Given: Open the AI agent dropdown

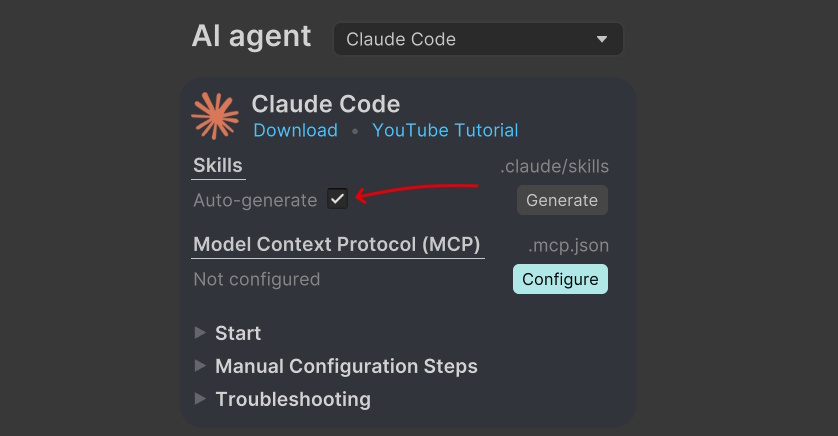Looking at the screenshot, I should tap(478, 39).
